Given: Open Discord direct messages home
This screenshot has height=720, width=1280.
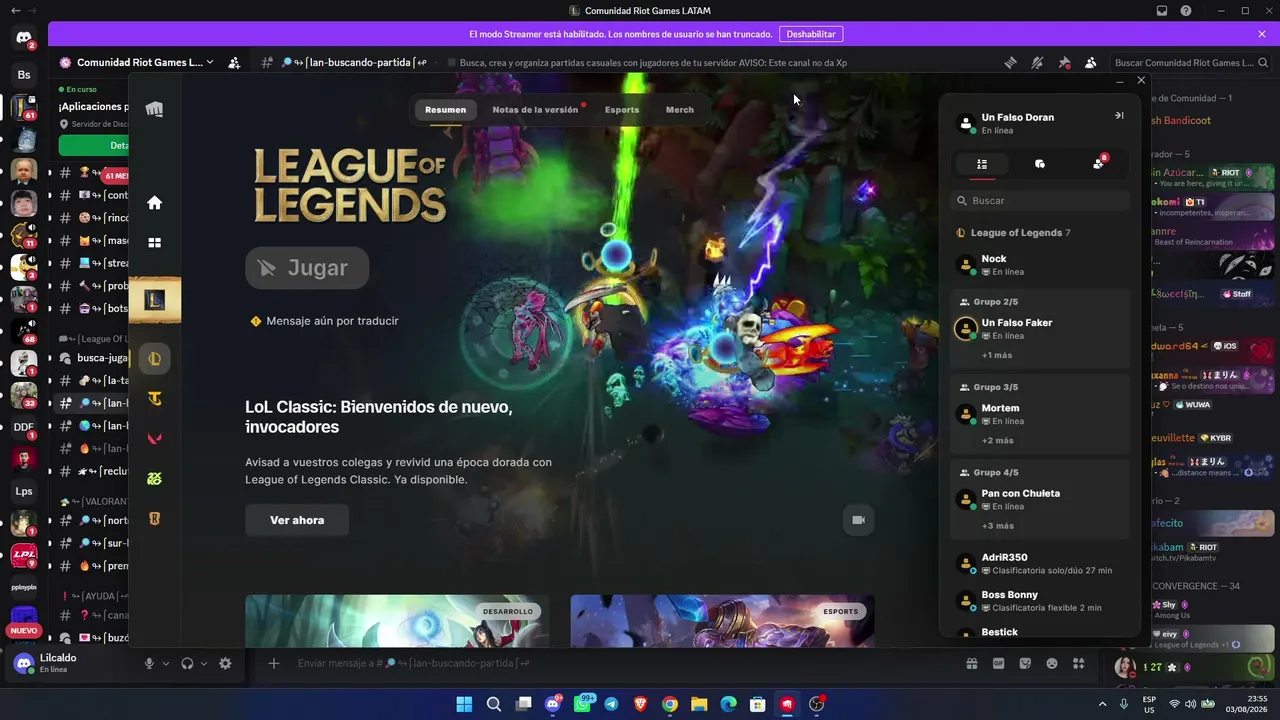Looking at the screenshot, I should click(23, 39).
